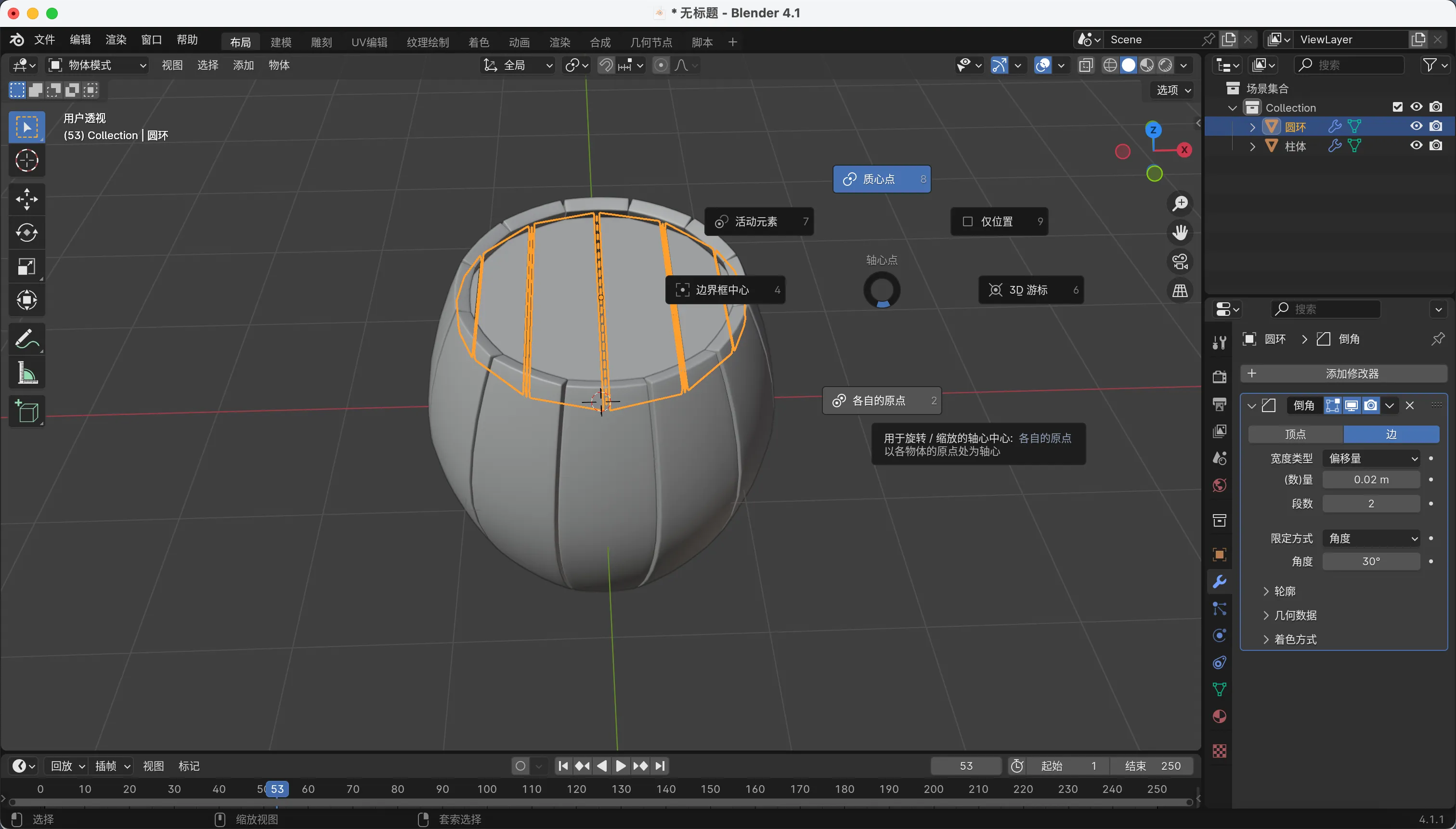Toggle camera view button in viewport

1180,262
